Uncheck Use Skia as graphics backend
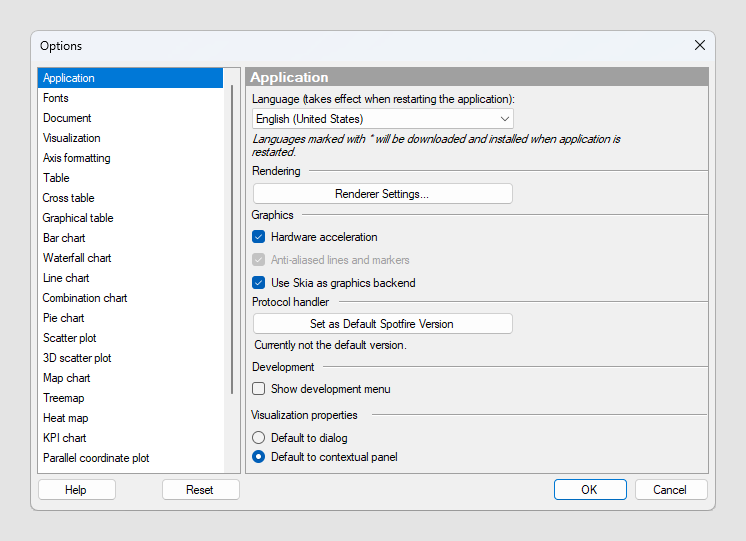This screenshot has height=541, width=746. [x=259, y=283]
